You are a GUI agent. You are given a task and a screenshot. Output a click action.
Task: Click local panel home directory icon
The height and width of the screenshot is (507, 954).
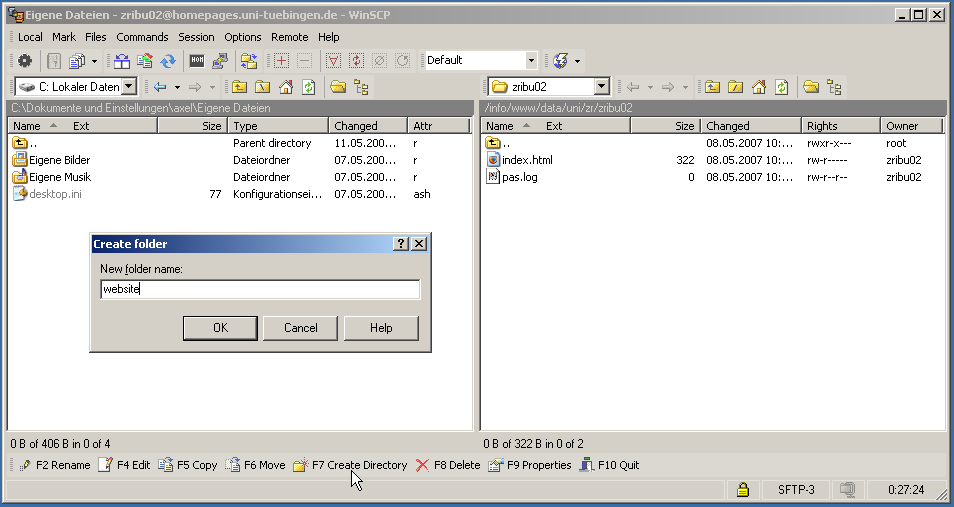[285, 87]
